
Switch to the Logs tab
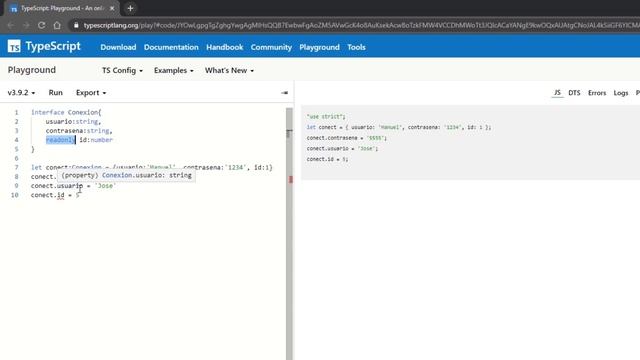620,93
